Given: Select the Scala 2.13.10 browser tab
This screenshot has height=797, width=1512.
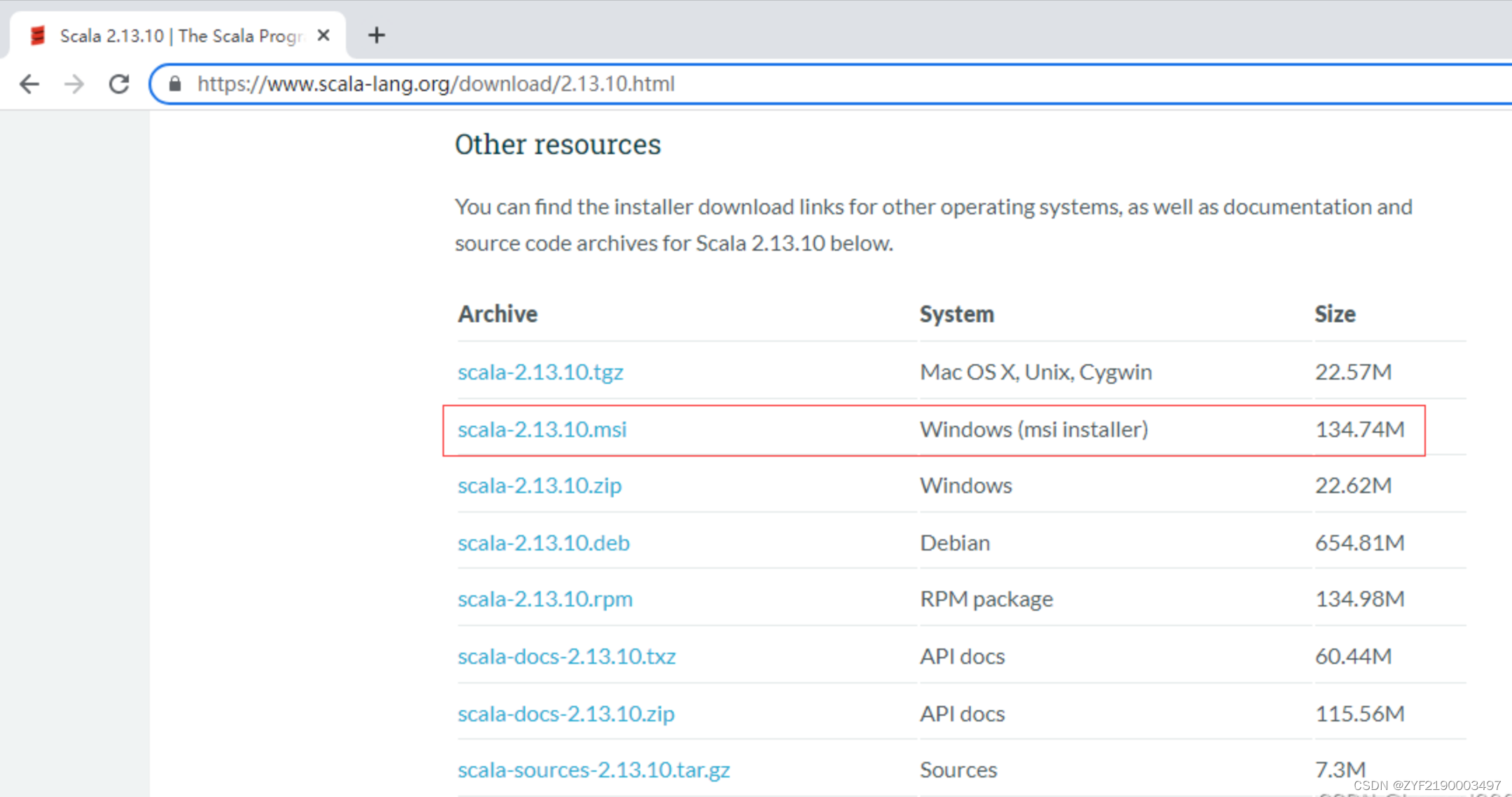Looking at the screenshot, I should [177, 35].
